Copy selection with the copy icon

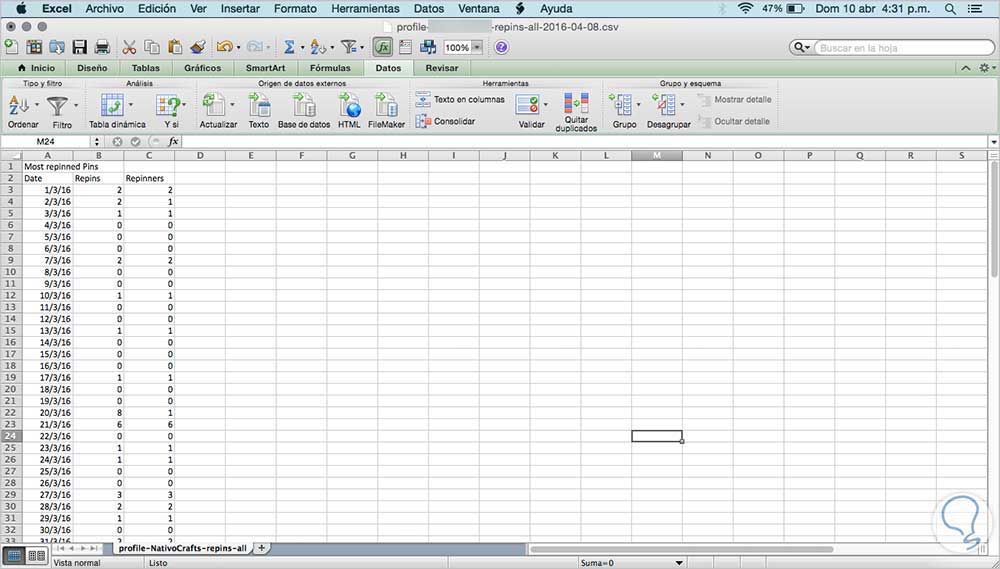(x=152, y=47)
